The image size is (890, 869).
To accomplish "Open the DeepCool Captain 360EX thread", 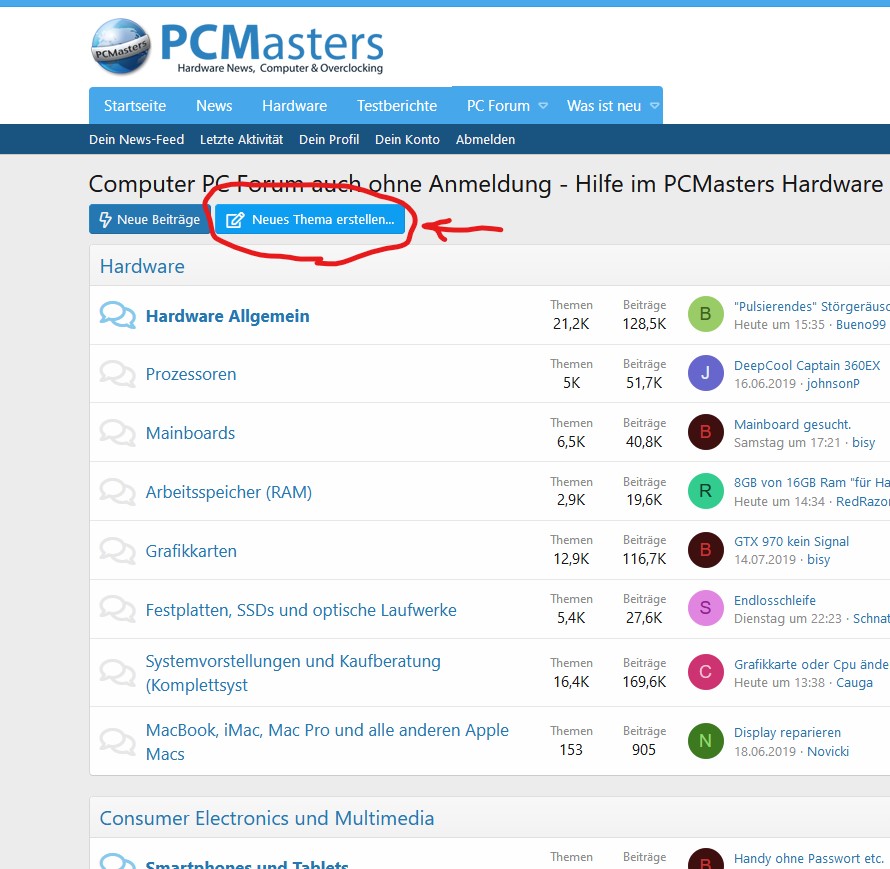I will coord(807,366).
